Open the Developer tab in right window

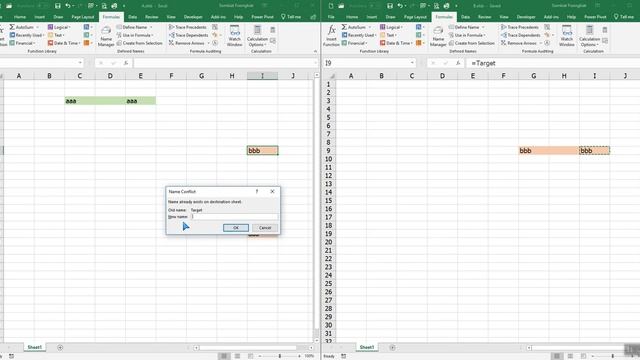coord(526,17)
